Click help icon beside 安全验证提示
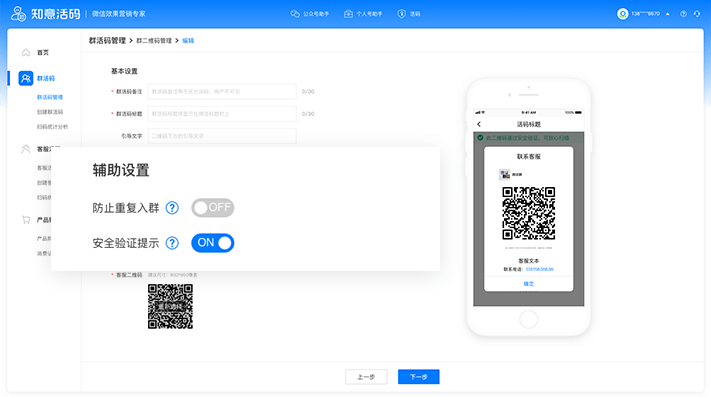 coord(172,243)
